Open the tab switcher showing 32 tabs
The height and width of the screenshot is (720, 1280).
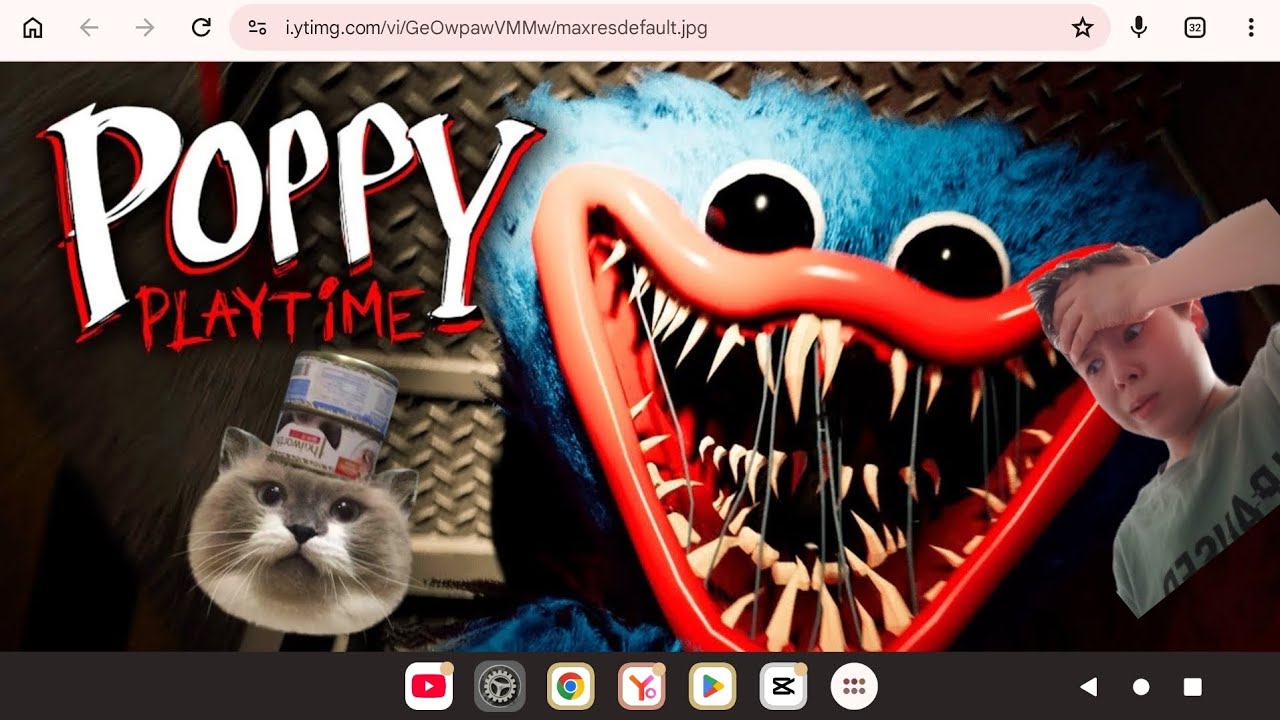coord(1194,28)
